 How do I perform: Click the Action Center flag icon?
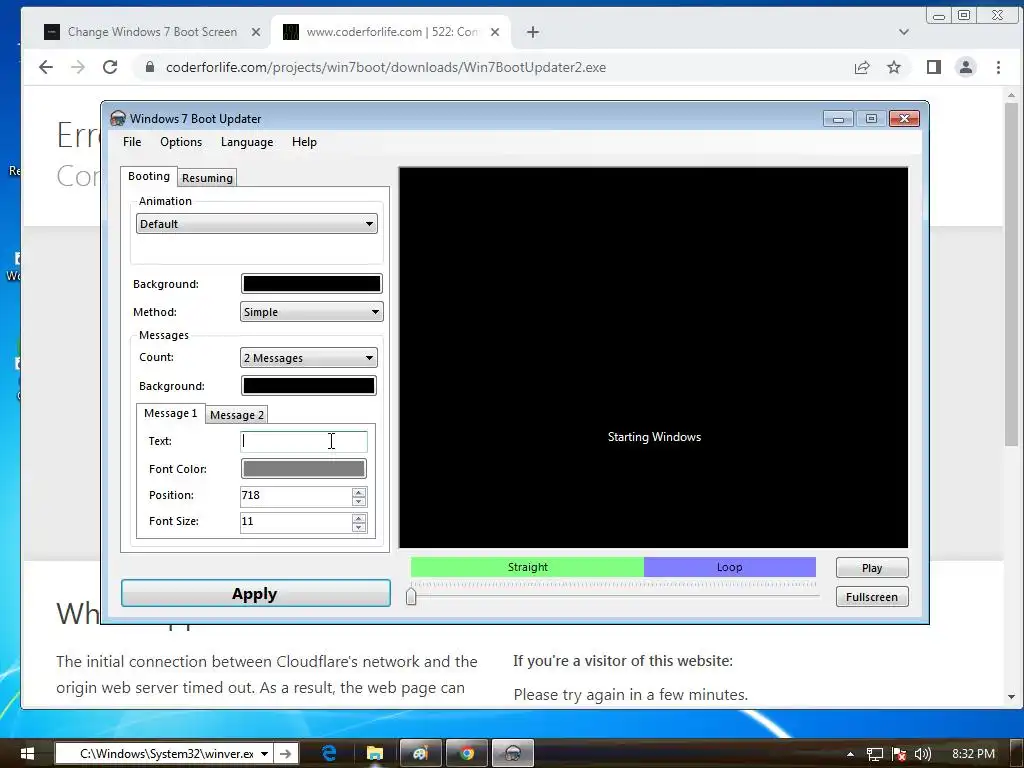(899, 754)
